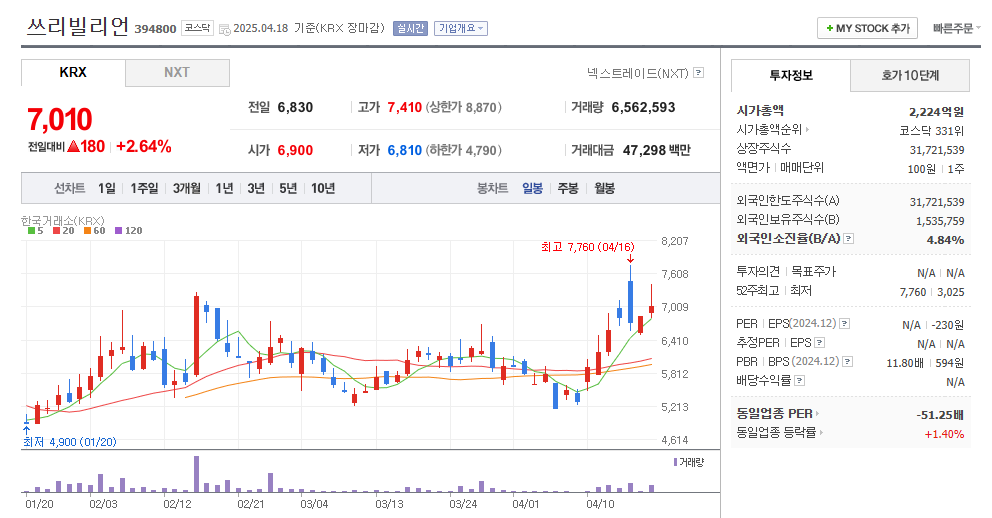
Task: Click the help icon next to 넥스트레이드(NXT)
Action: tap(698, 73)
